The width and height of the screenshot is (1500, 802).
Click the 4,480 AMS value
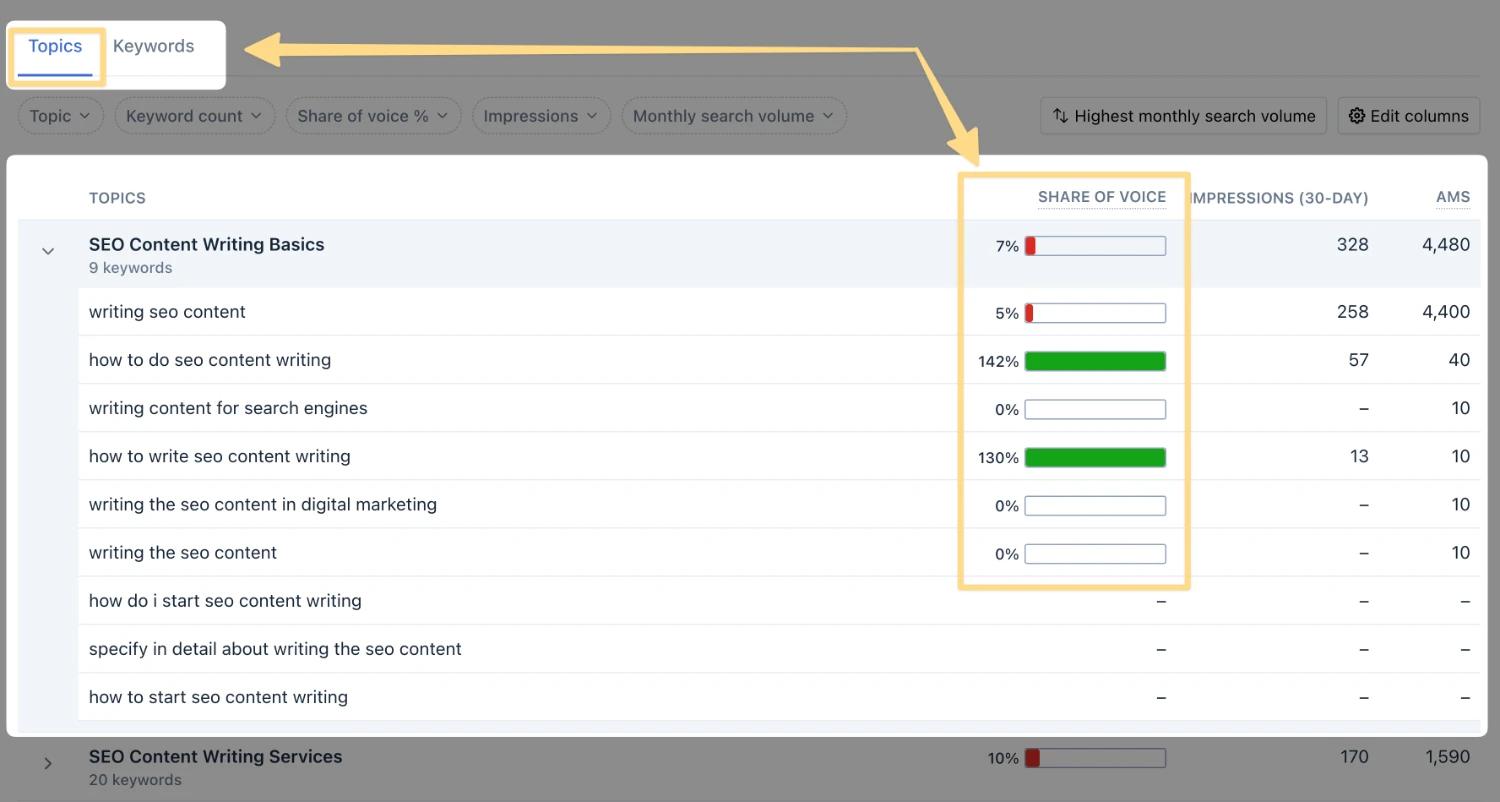[x=1446, y=244]
